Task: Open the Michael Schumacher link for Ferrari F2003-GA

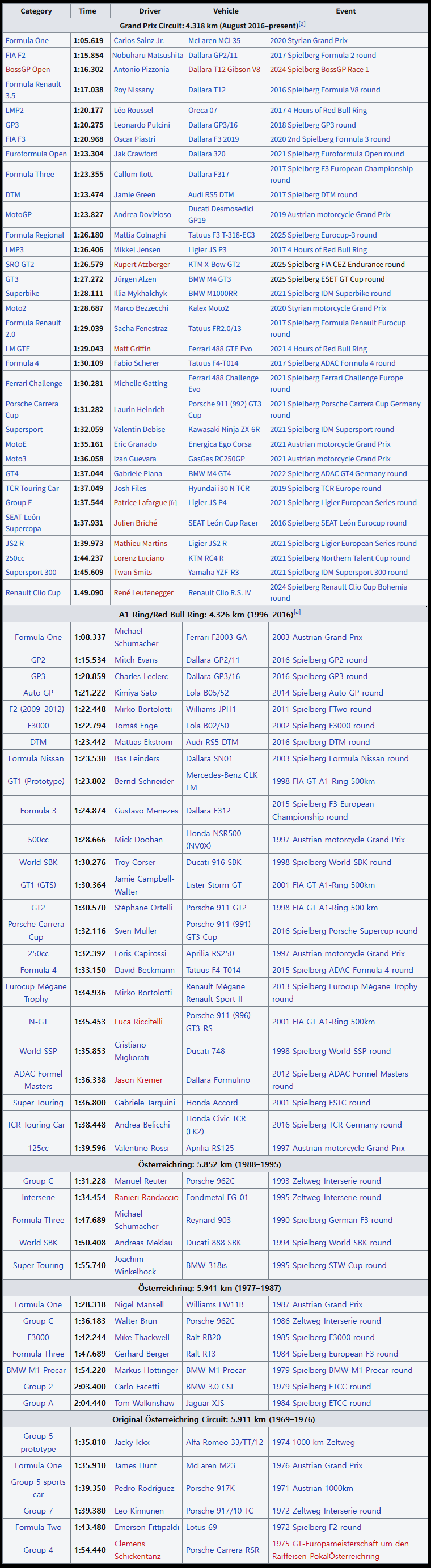Action: coord(136,638)
